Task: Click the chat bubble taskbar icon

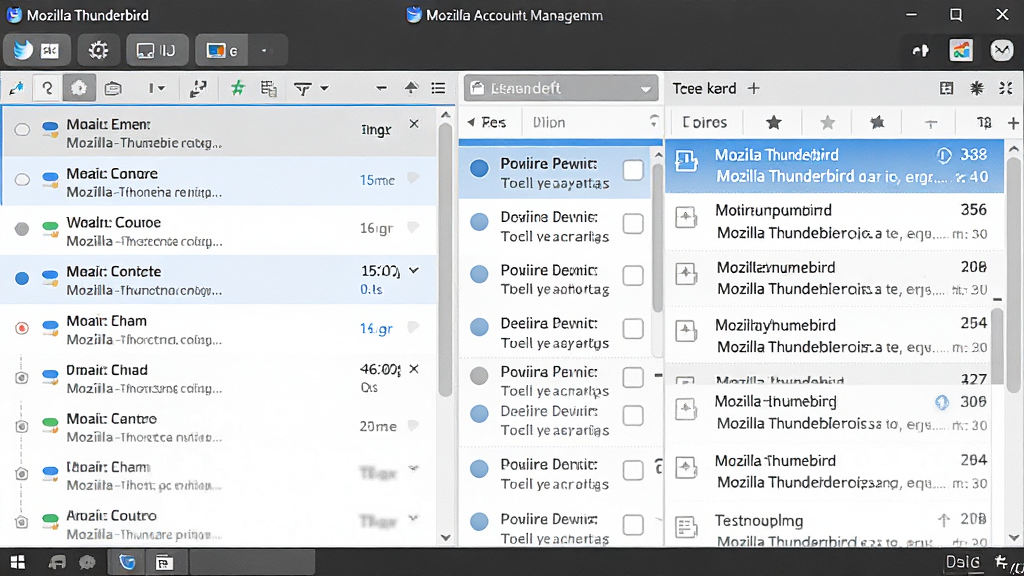Action: (88, 562)
